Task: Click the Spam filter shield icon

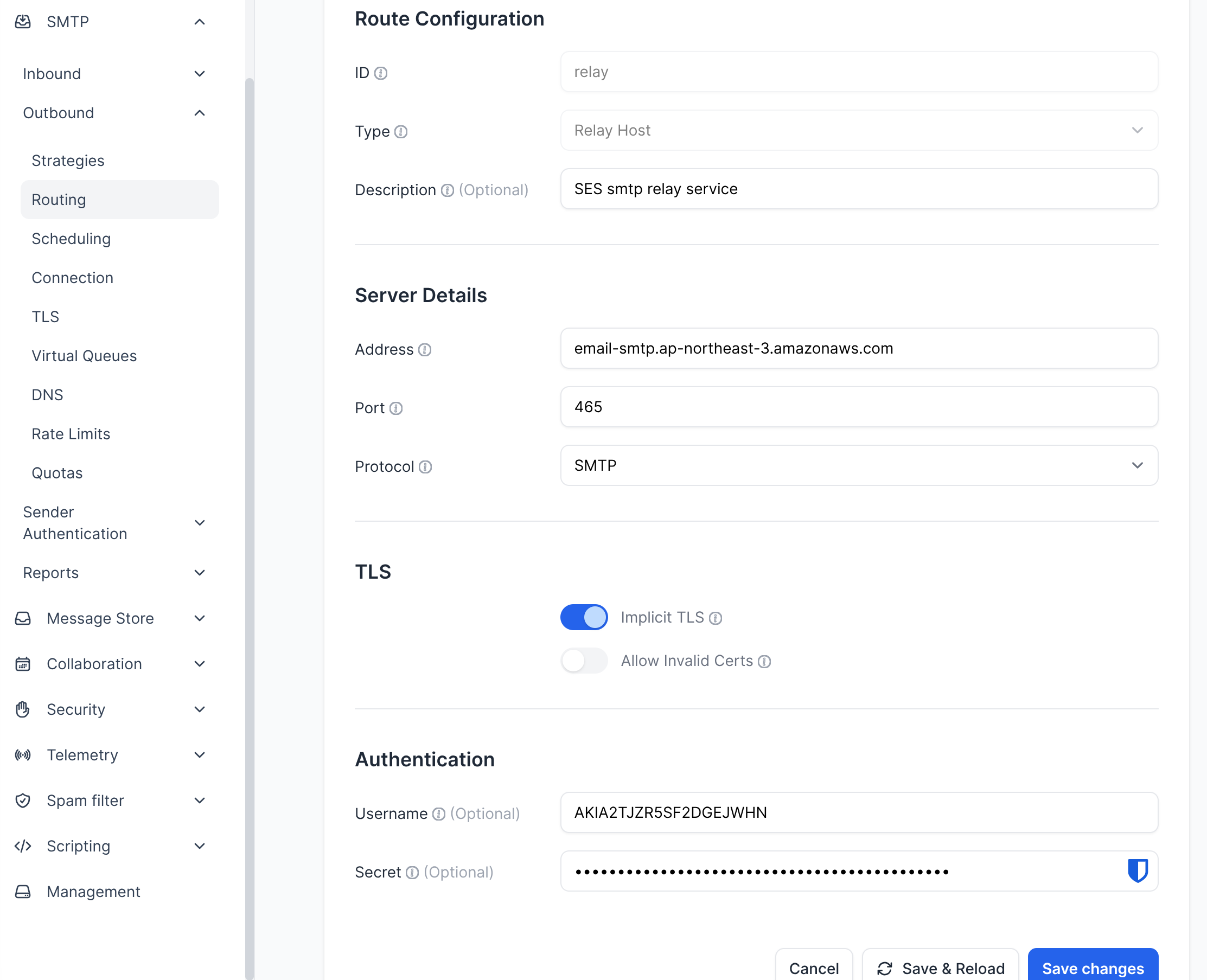Action: coord(23,800)
